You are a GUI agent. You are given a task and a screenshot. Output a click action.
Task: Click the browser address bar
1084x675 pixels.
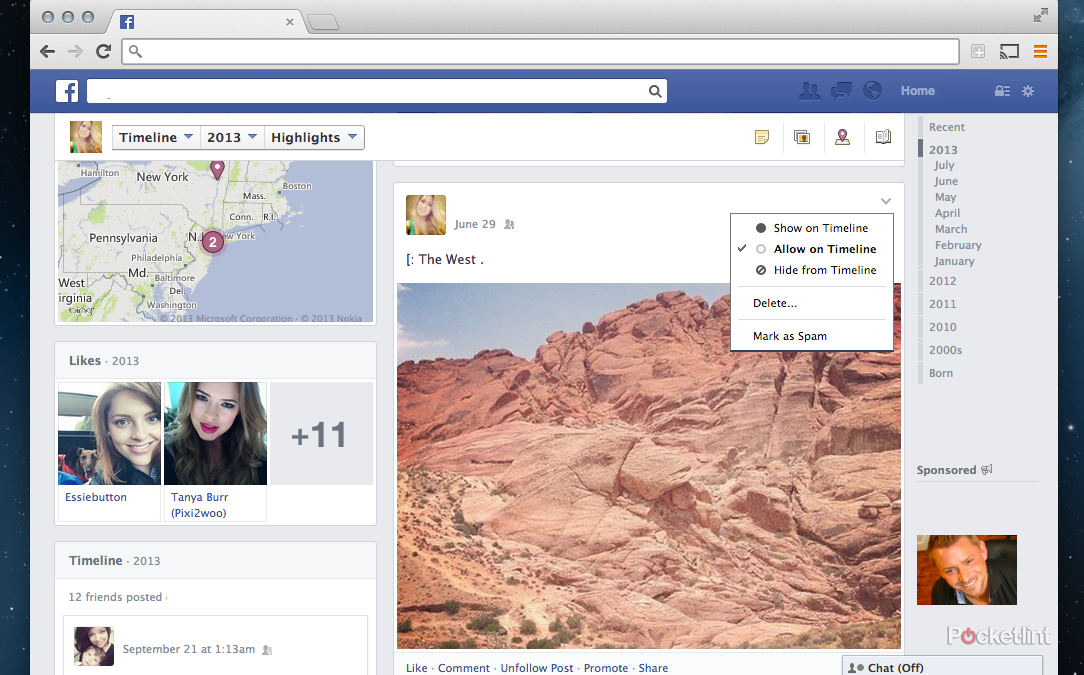[x=541, y=51]
